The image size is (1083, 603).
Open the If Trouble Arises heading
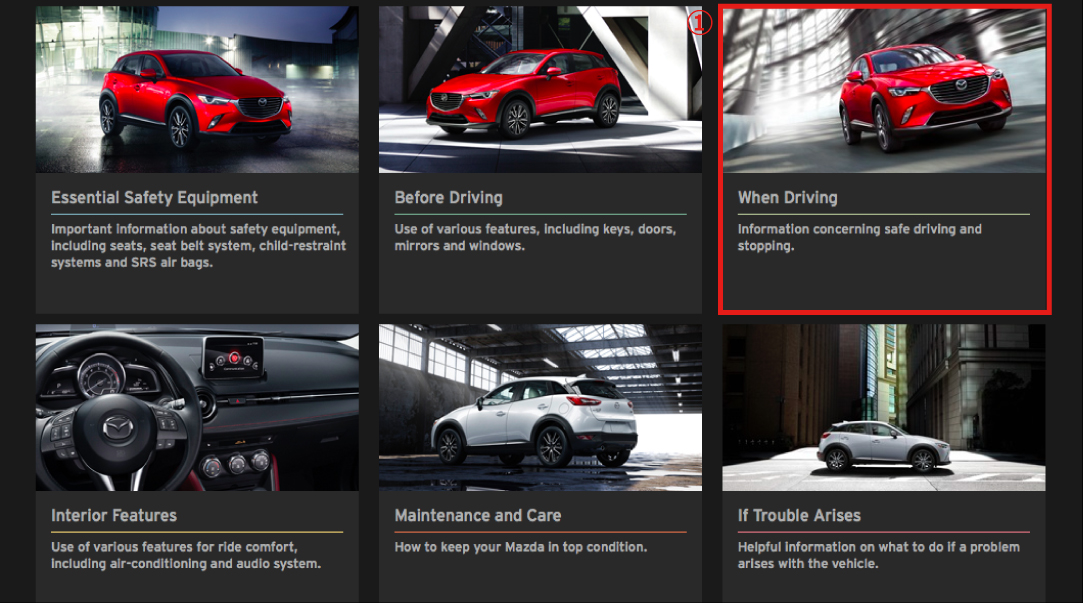[x=799, y=516]
